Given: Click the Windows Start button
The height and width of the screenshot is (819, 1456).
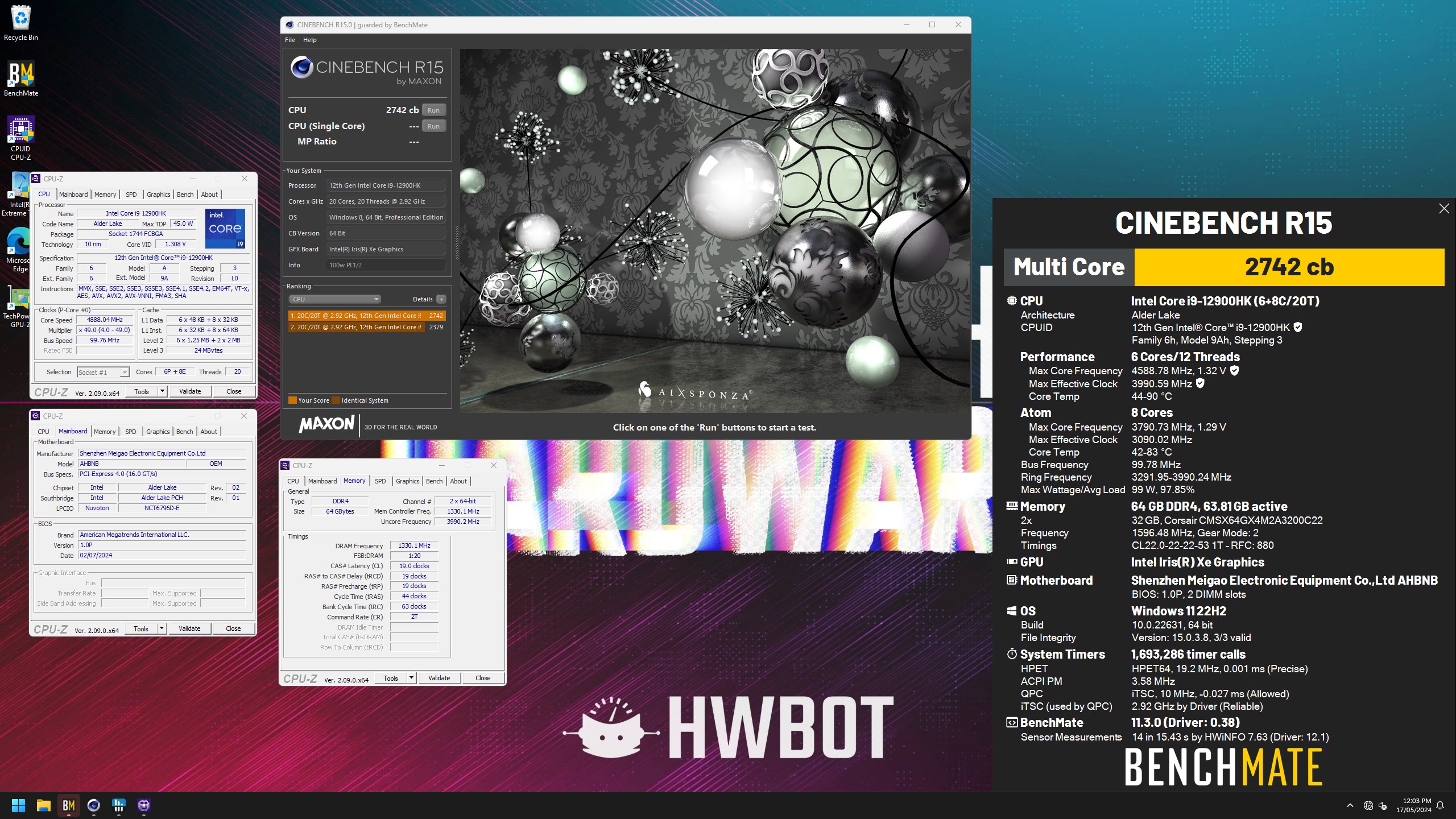Looking at the screenshot, I should click(19, 805).
